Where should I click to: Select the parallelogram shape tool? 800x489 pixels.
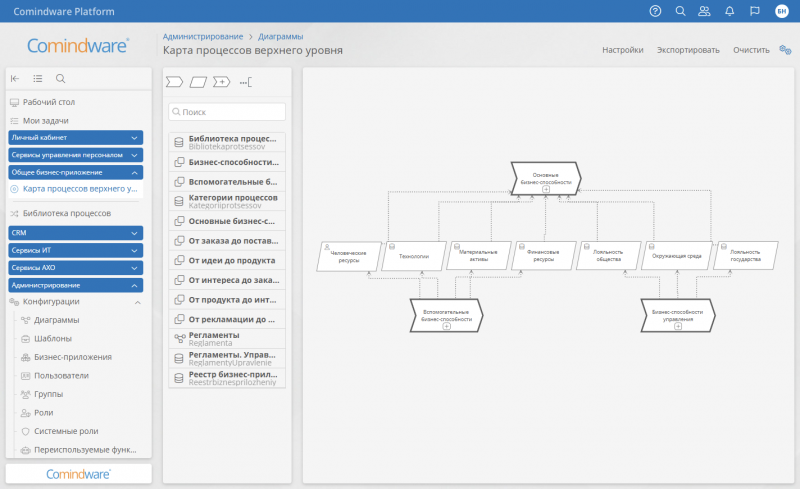(198, 81)
